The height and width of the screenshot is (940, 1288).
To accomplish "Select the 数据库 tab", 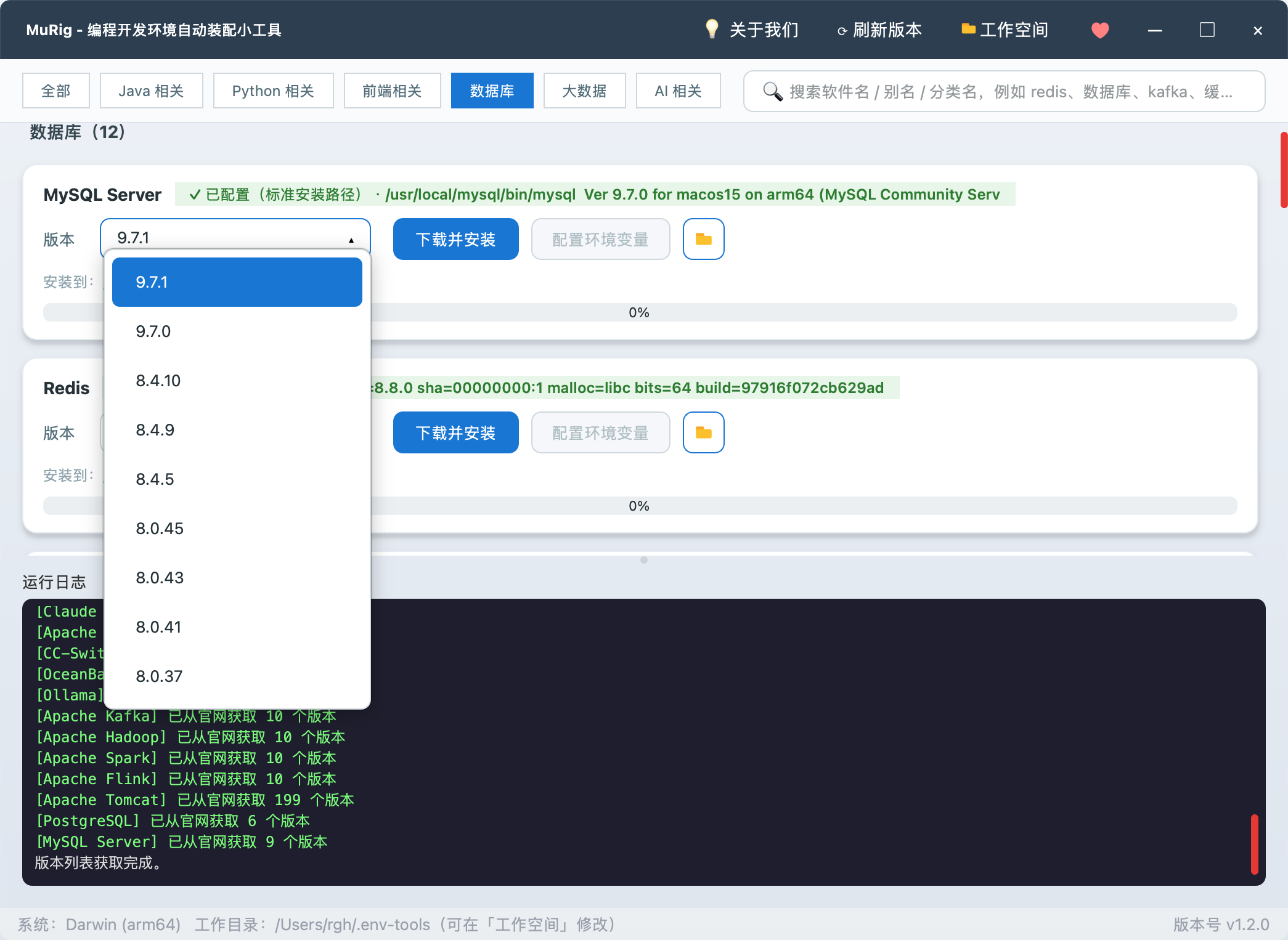I will point(492,91).
